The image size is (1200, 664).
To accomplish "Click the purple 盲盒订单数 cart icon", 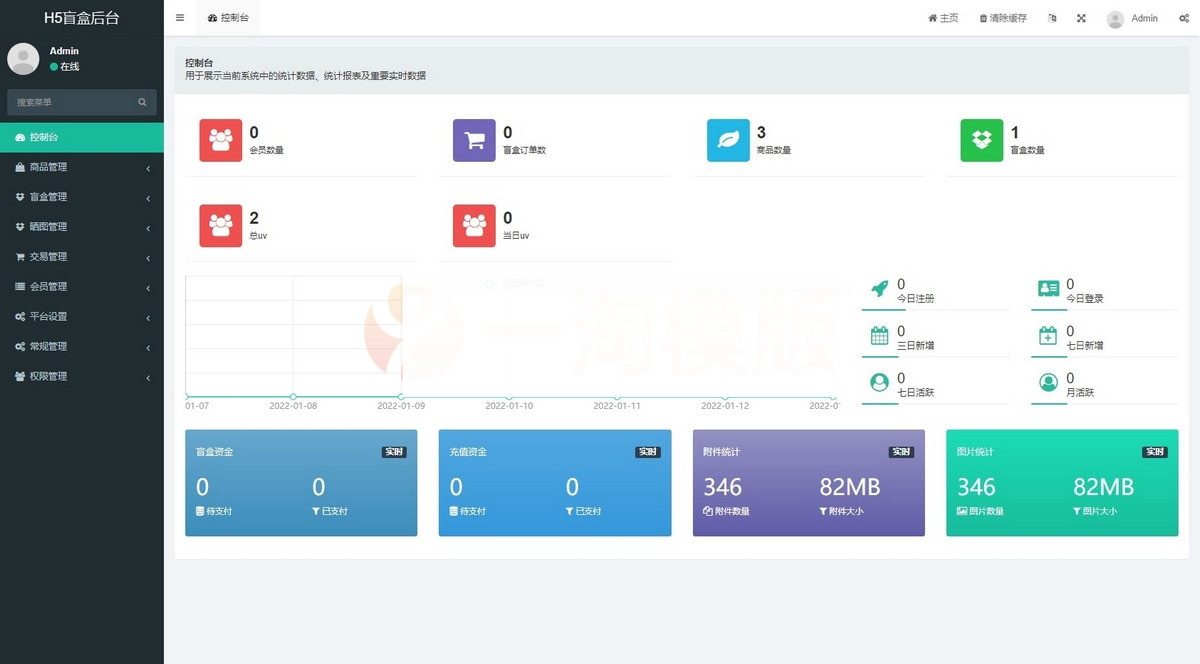I will (474, 140).
